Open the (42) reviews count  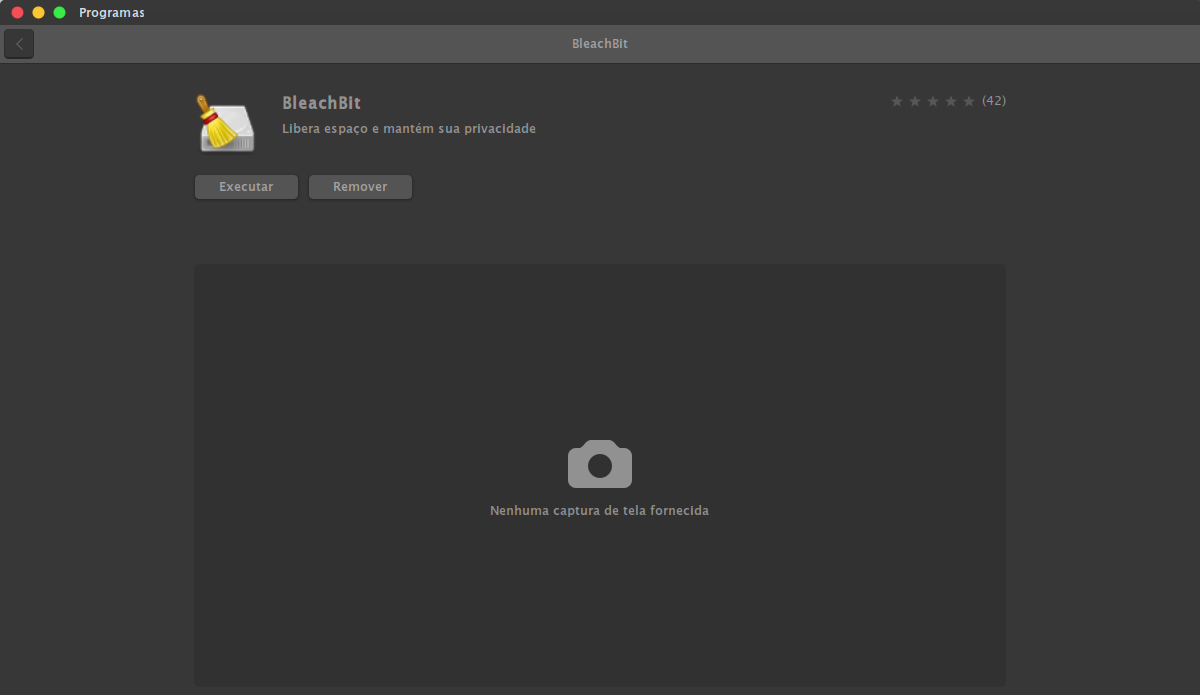(994, 101)
